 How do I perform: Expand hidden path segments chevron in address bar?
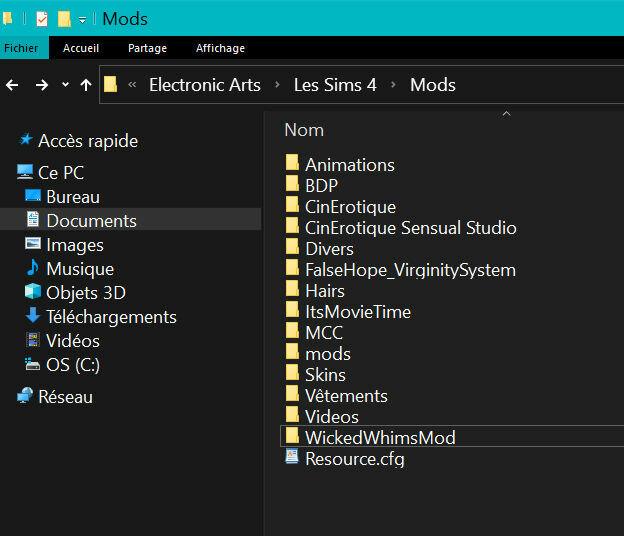click(x=132, y=84)
